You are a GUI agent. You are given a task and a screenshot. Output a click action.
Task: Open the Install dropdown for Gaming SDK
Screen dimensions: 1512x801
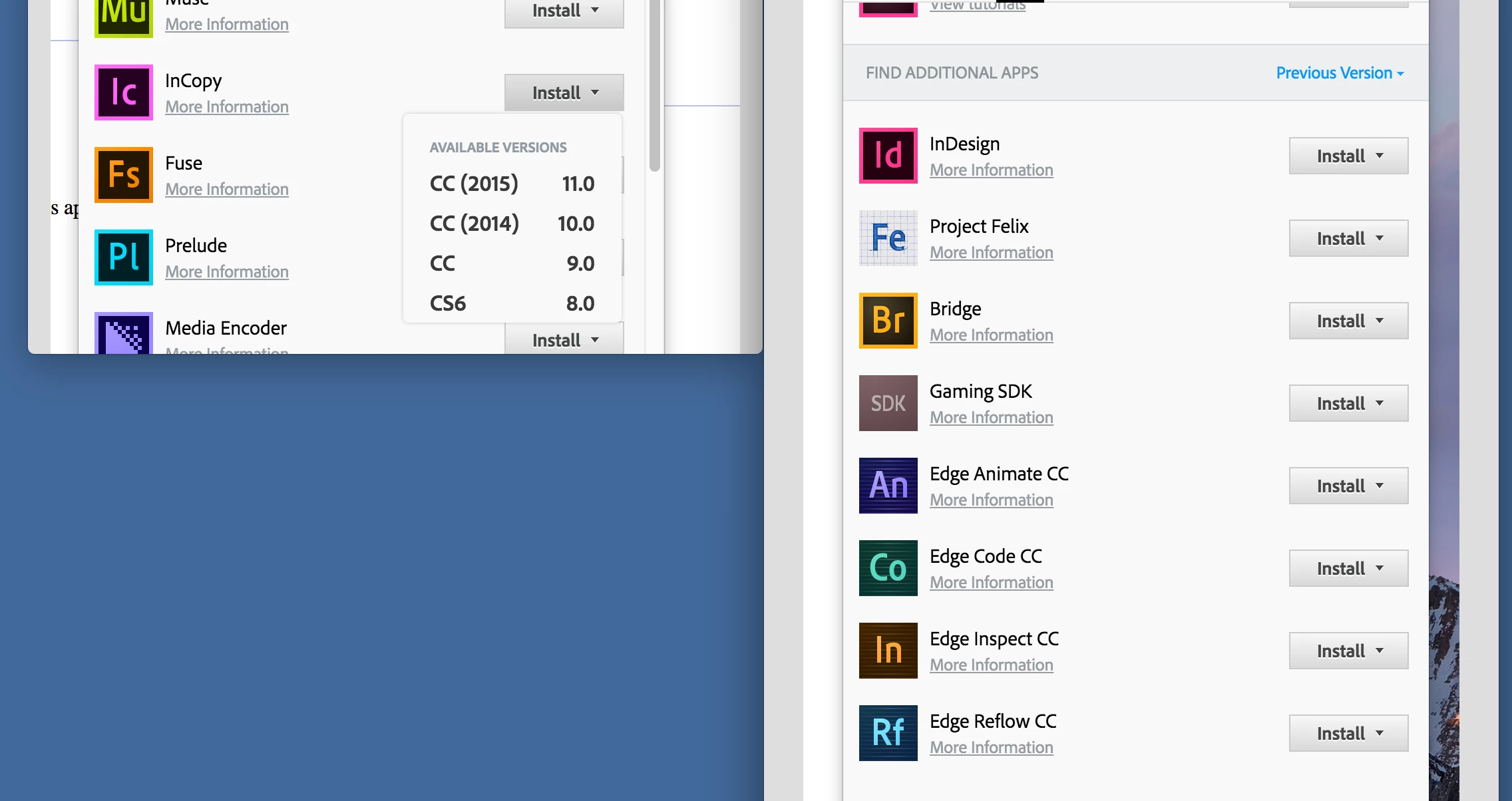1349,403
